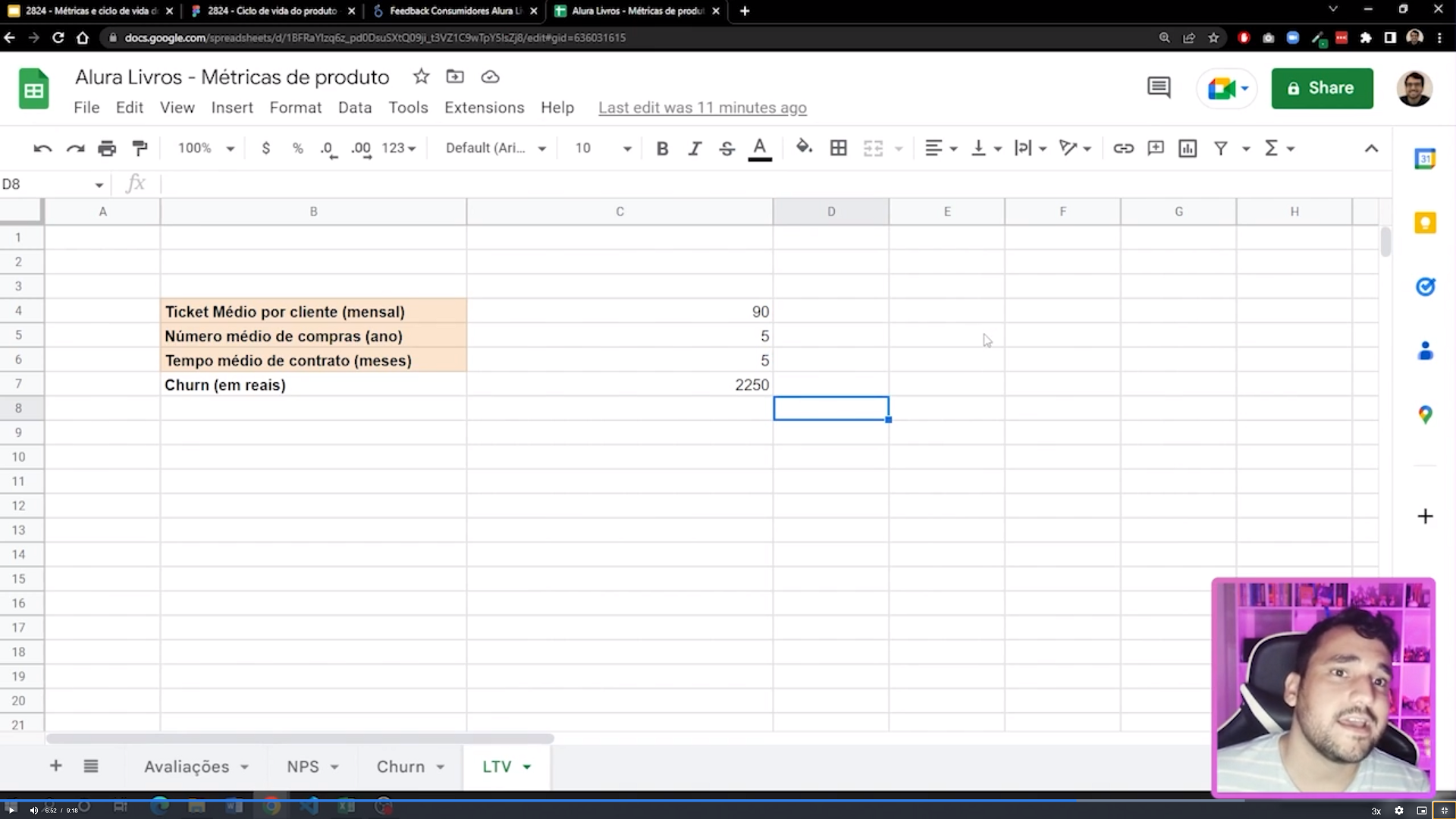Decrease decimal places
The width and height of the screenshot is (1456, 819).
pyautogui.click(x=328, y=149)
